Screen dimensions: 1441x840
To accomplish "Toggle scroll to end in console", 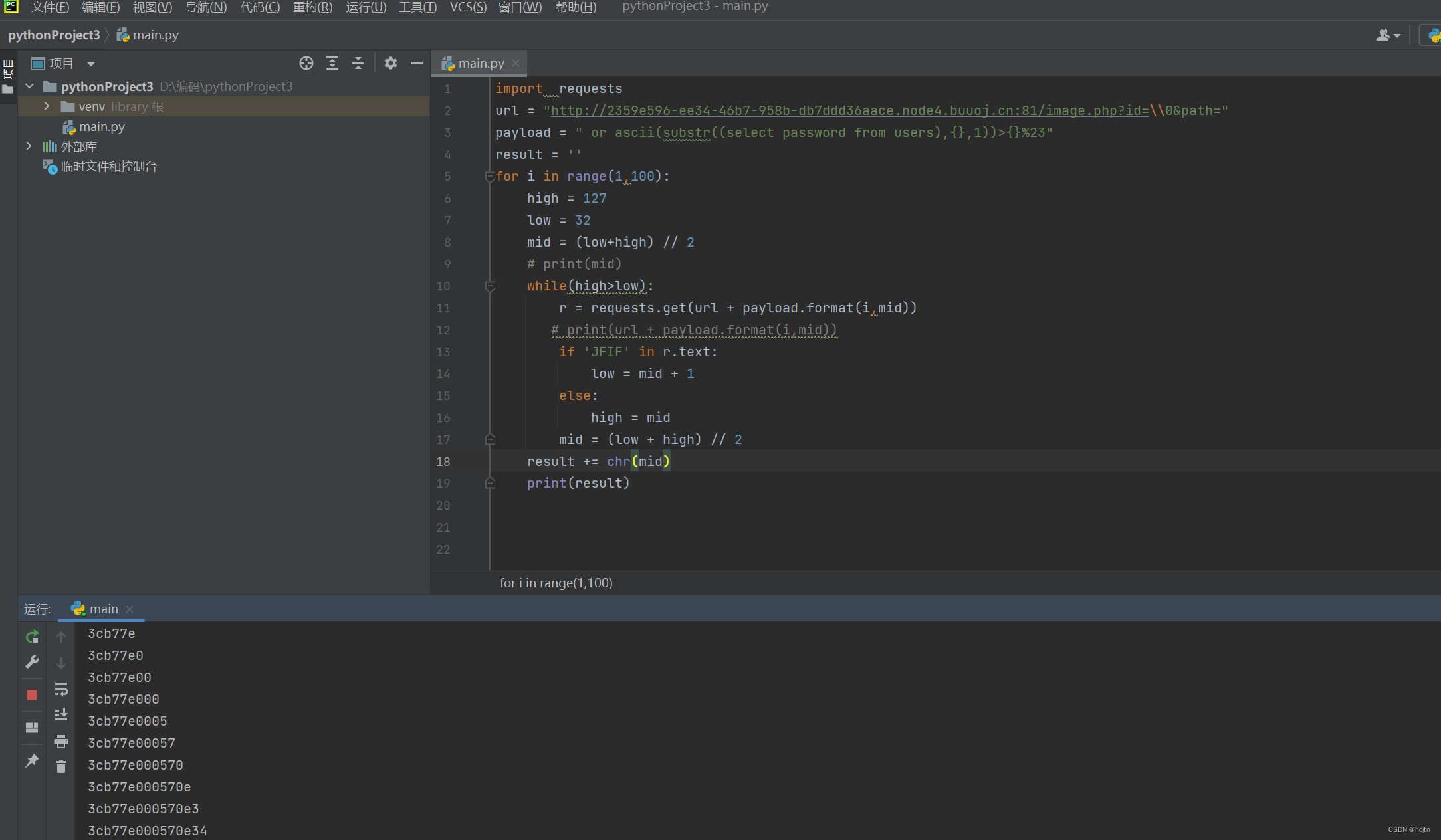I will coord(61,714).
